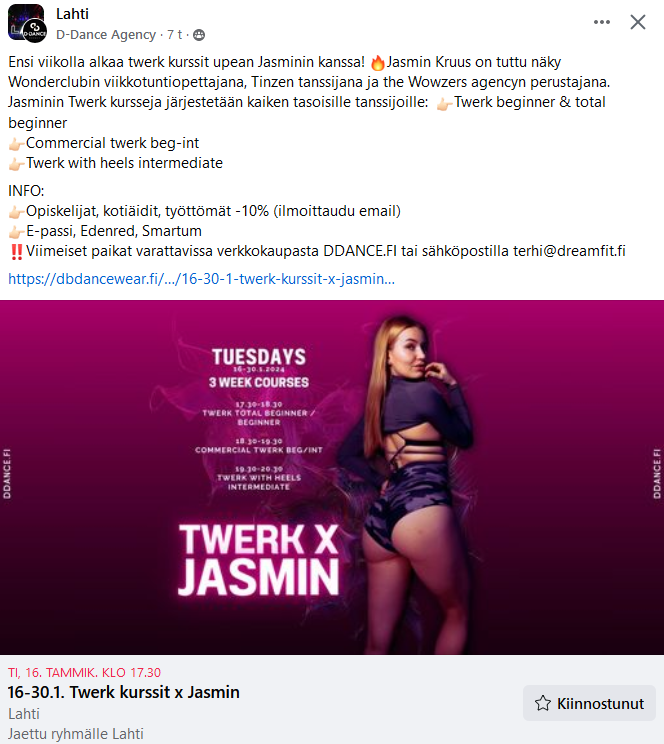Toggle the Kiinnostunut interested button
This screenshot has width=664, height=744.
coord(589,703)
